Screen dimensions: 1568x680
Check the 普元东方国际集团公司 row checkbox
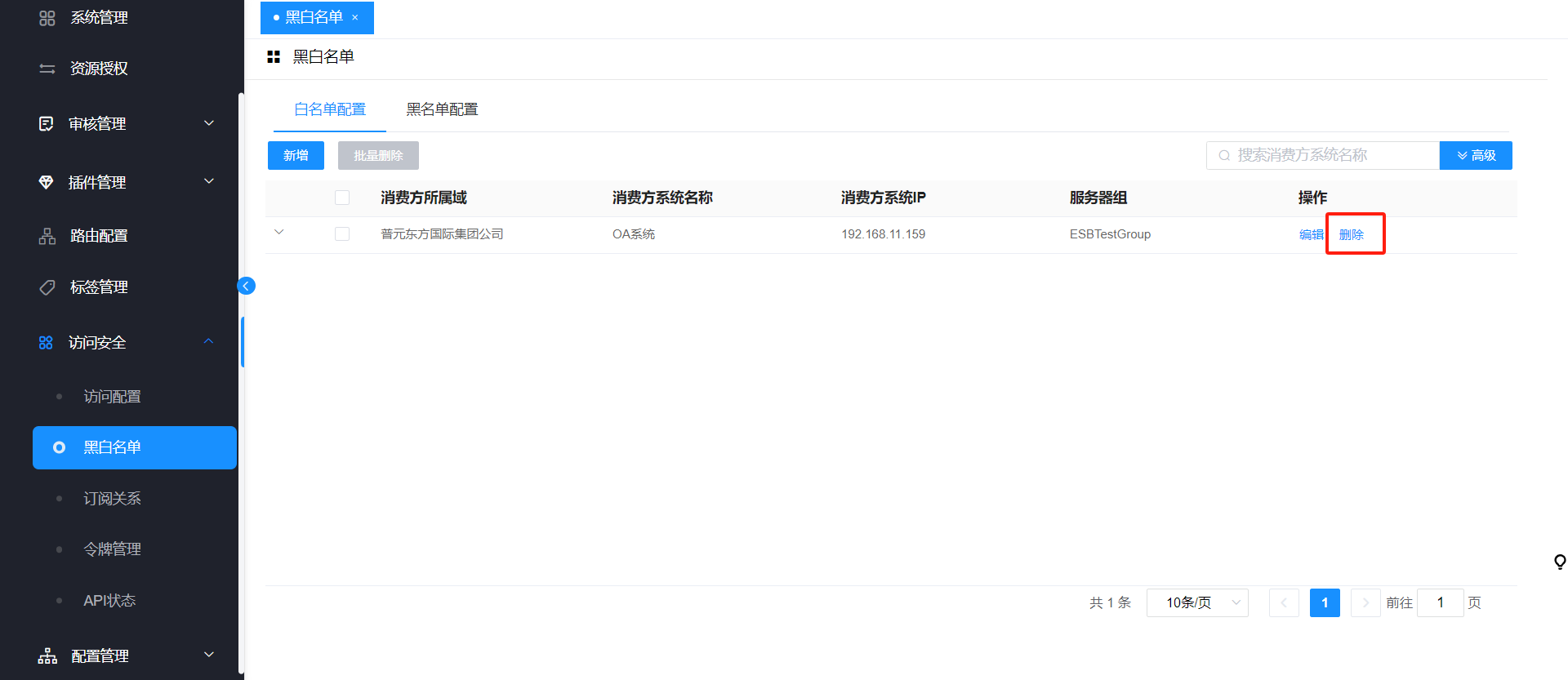342,234
